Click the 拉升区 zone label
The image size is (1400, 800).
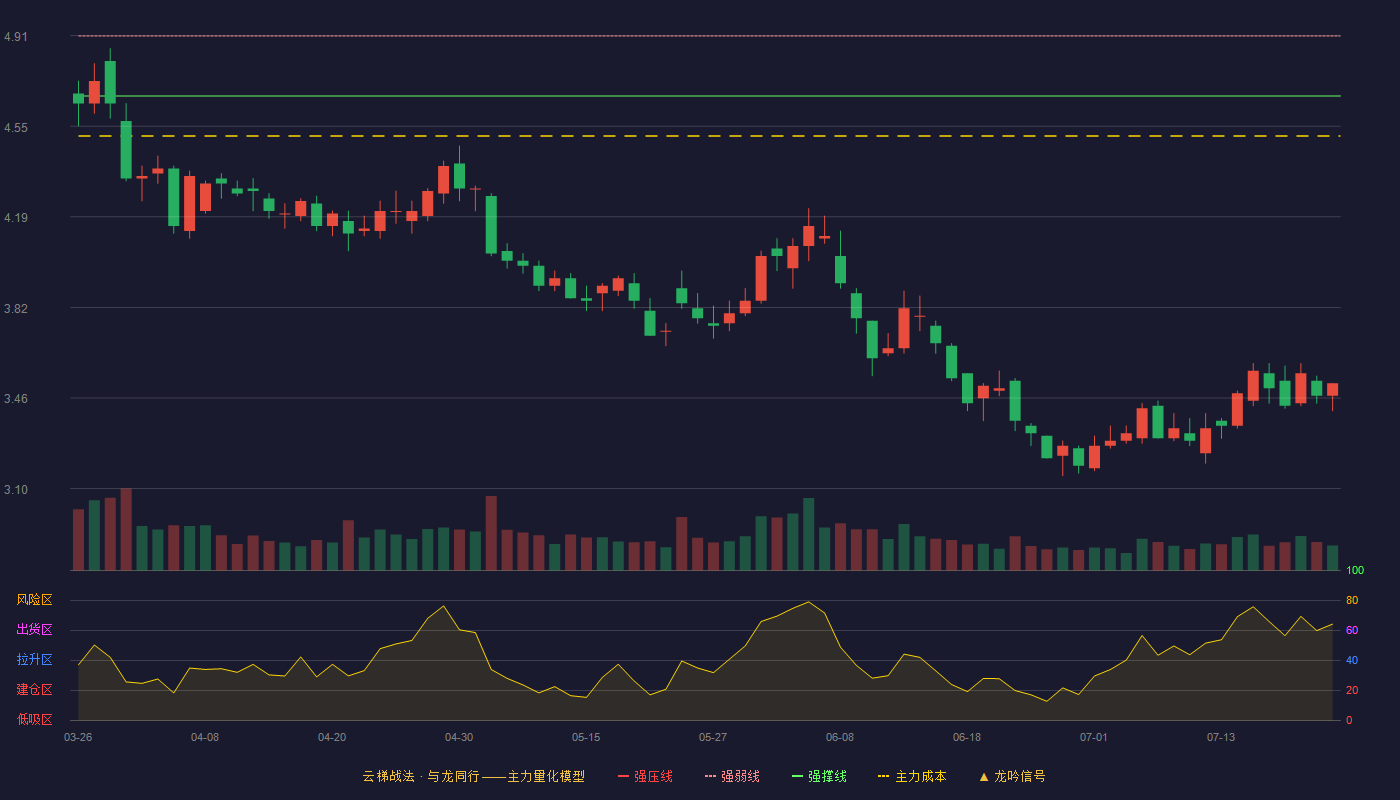point(35,660)
